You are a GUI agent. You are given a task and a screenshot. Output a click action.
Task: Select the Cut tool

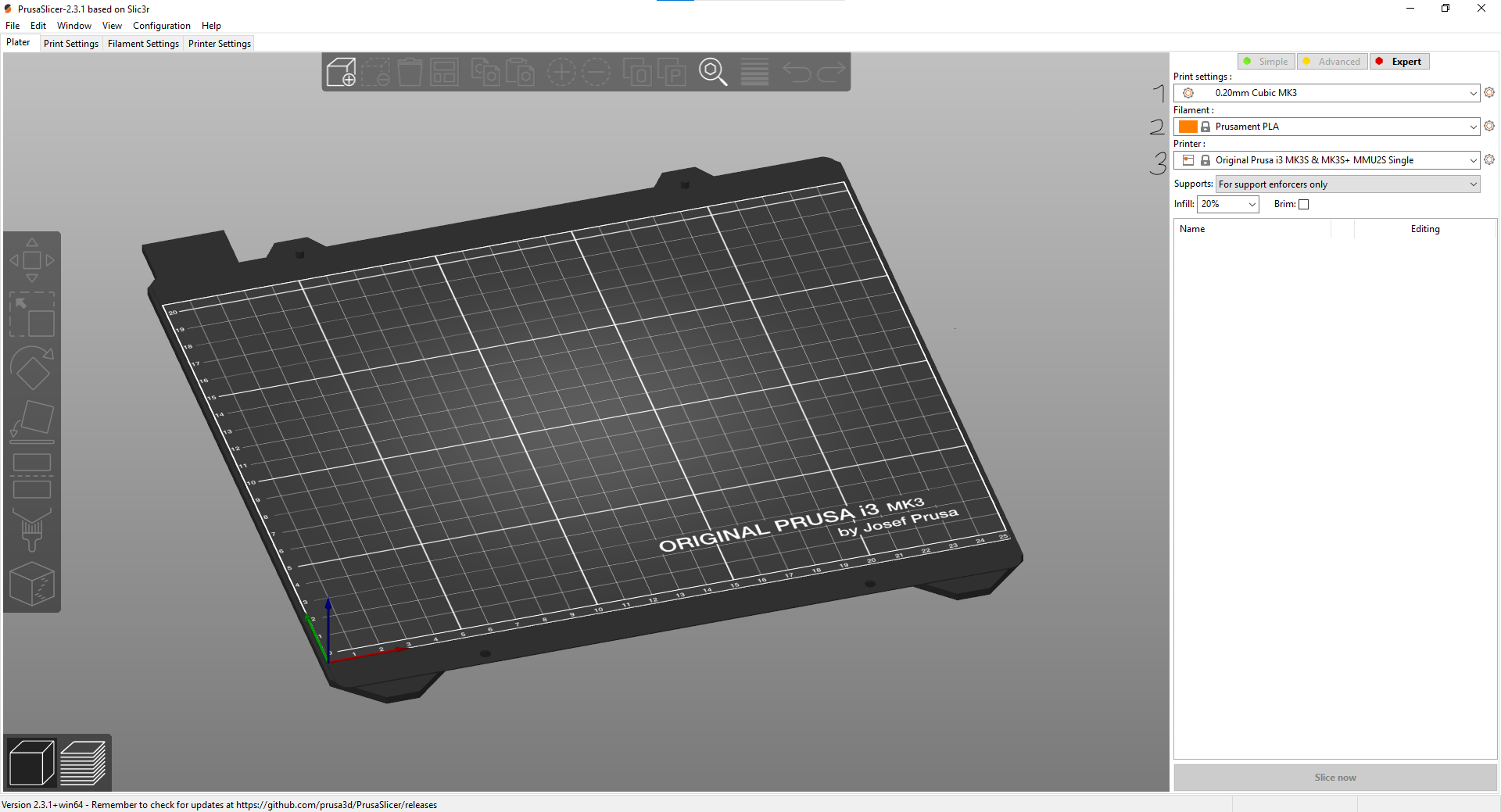coord(32,476)
